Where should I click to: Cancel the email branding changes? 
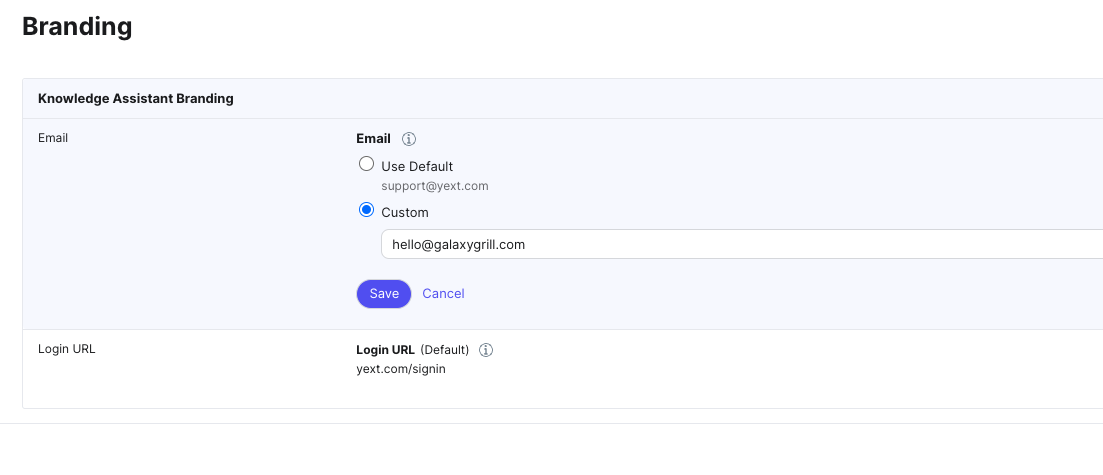tap(443, 294)
